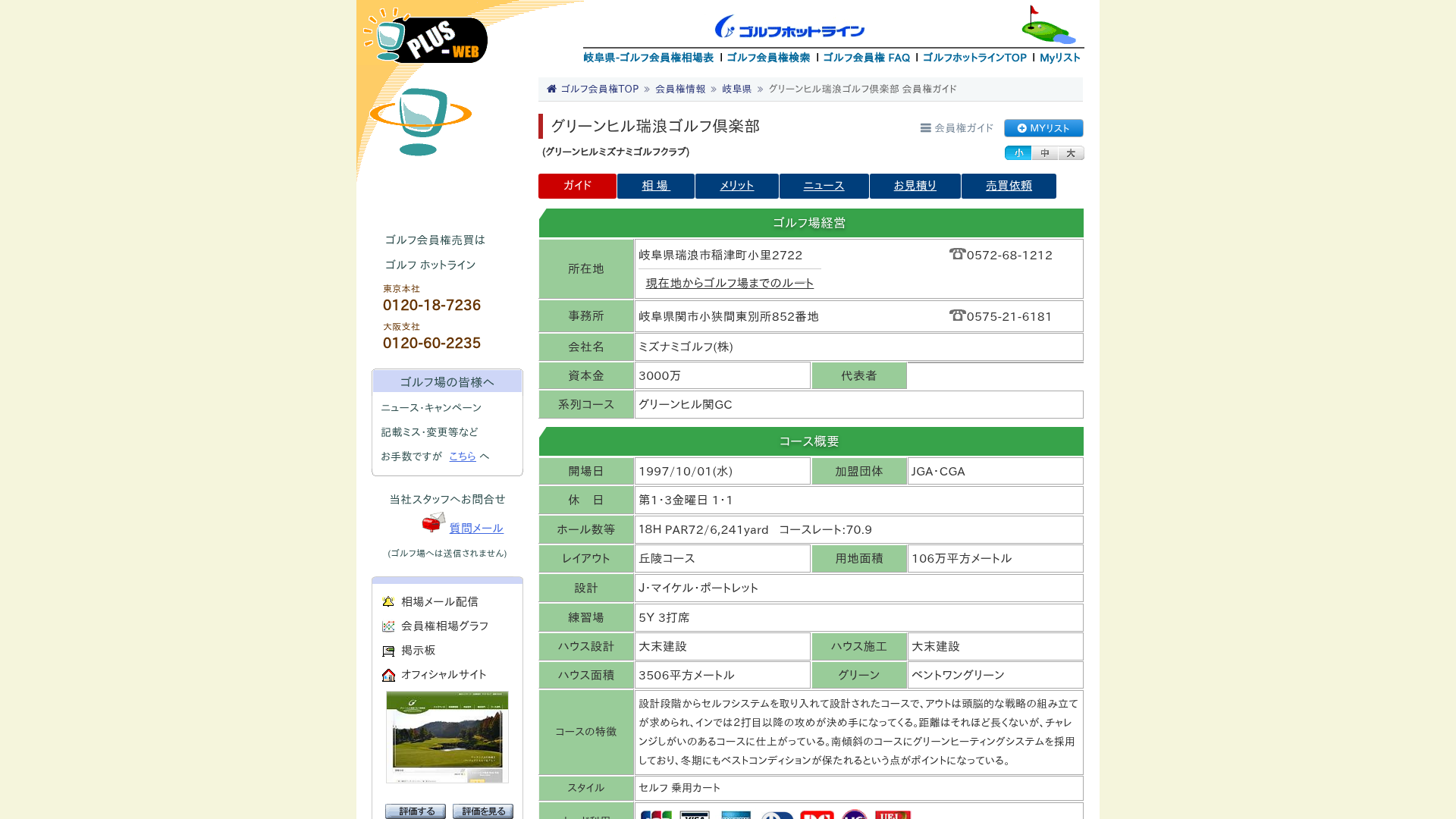
Task: Open the 売買依頼 tab
Action: click(x=1009, y=186)
